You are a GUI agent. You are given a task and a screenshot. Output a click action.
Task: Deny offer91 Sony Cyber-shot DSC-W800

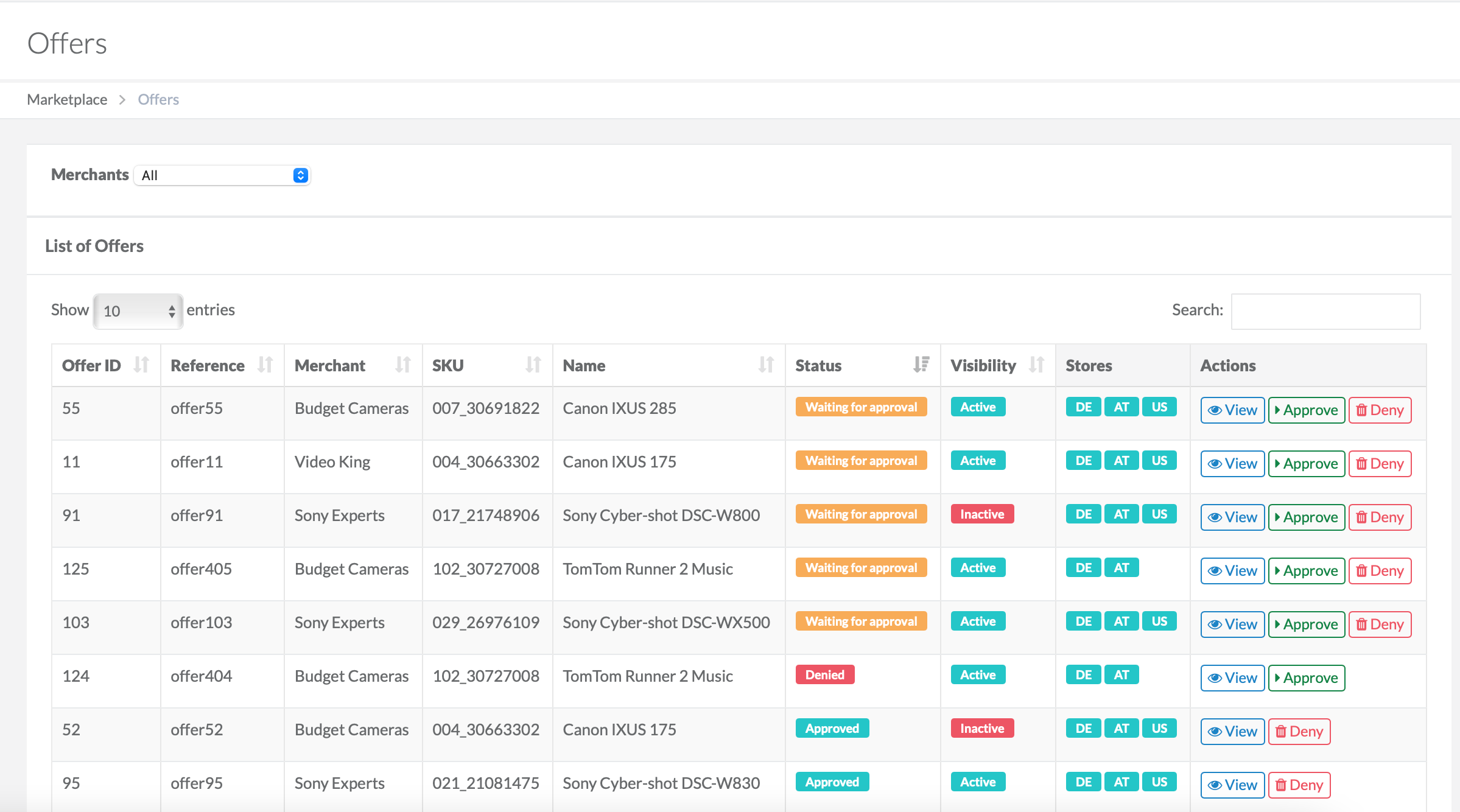coord(1380,517)
